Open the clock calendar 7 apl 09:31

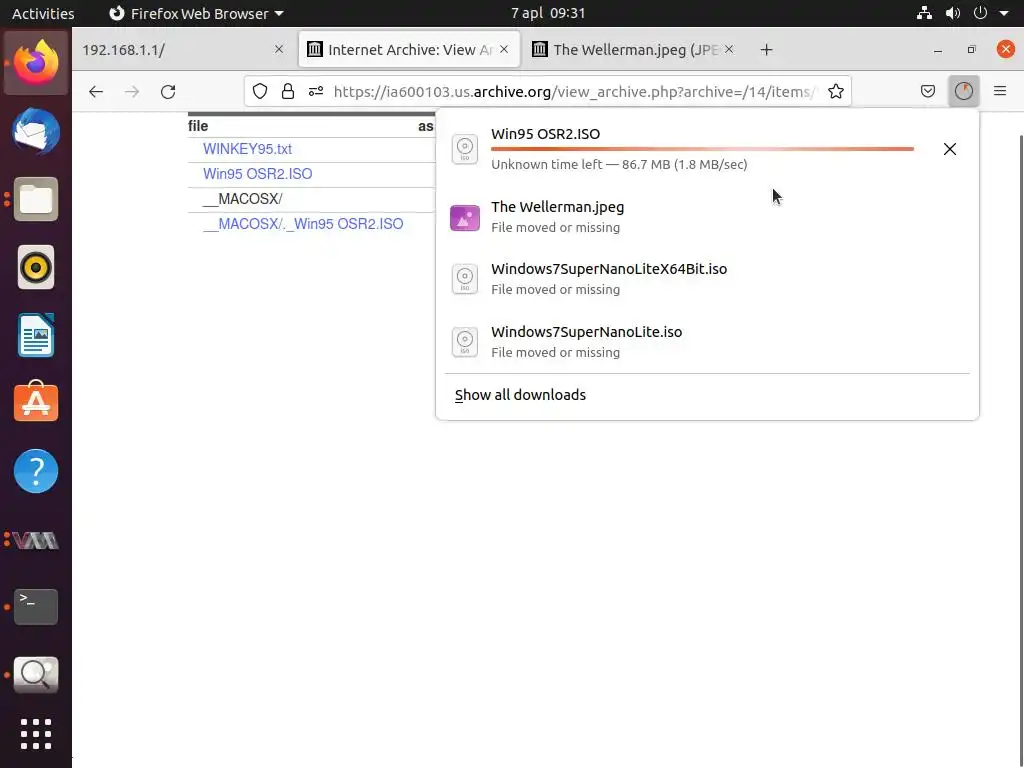click(x=548, y=13)
